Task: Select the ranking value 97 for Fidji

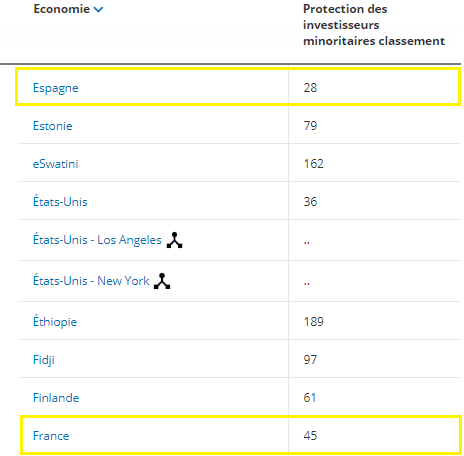Action: click(310, 360)
